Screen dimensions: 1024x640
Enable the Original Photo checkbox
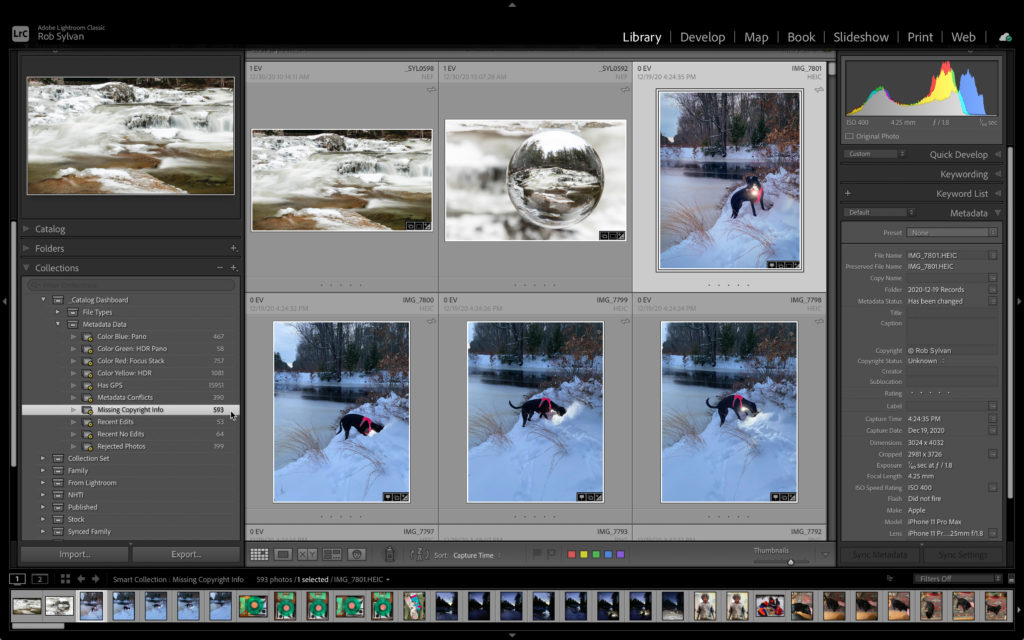(849, 136)
